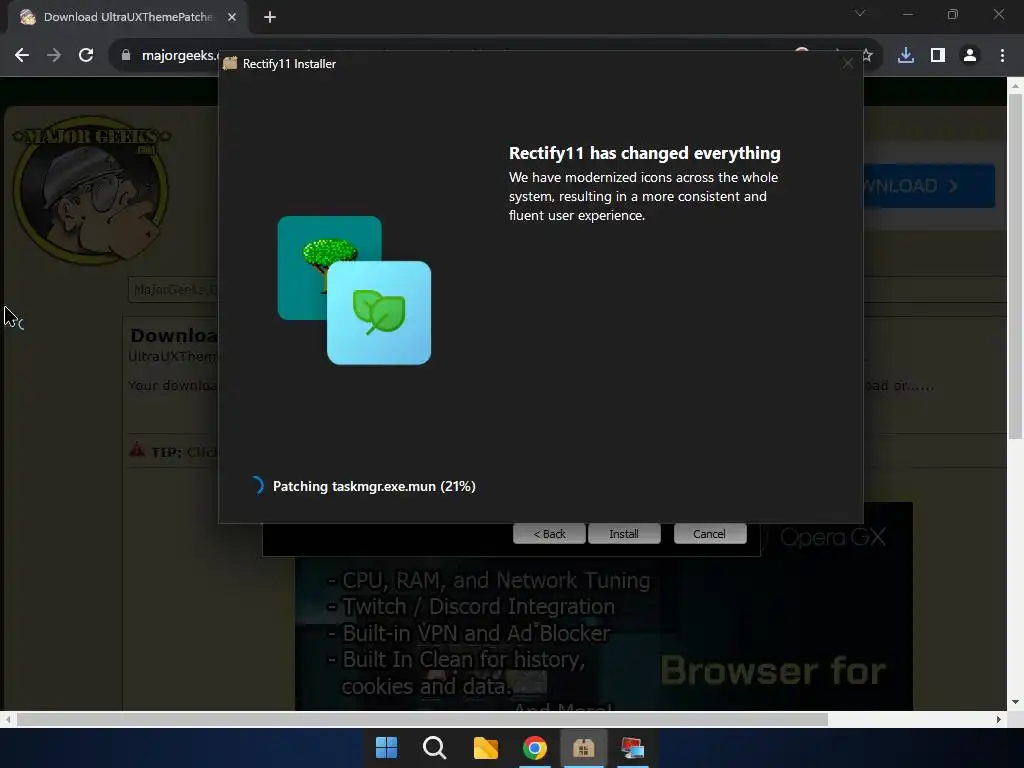Click the TIP warning triangle icon
The width and height of the screenshot is (1024, 768).
137,450
